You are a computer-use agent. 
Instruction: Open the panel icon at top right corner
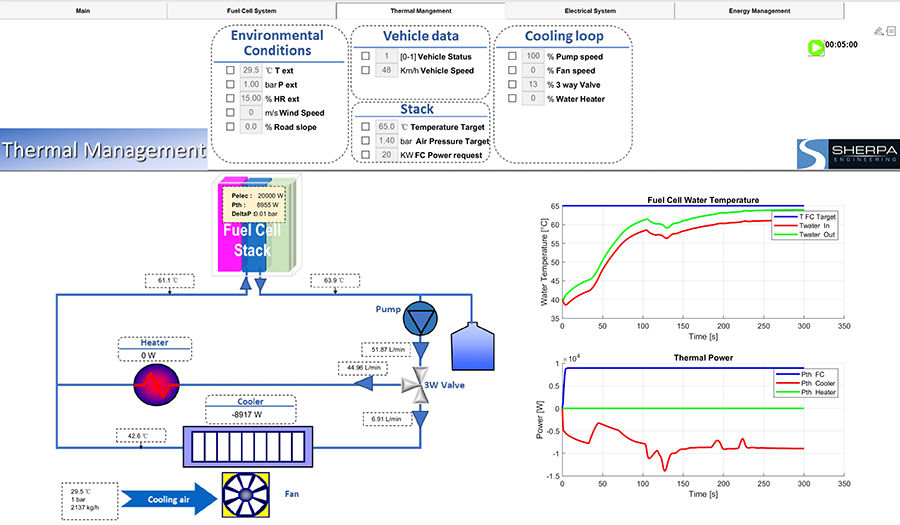tap(891, 31)
